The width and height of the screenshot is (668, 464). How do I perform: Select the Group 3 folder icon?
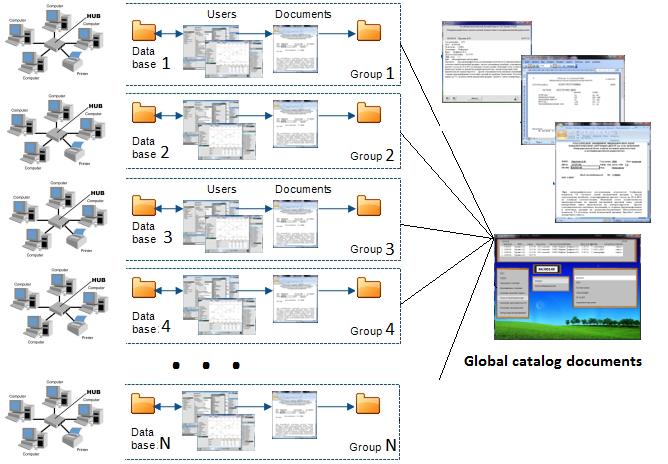click(370, 207)
